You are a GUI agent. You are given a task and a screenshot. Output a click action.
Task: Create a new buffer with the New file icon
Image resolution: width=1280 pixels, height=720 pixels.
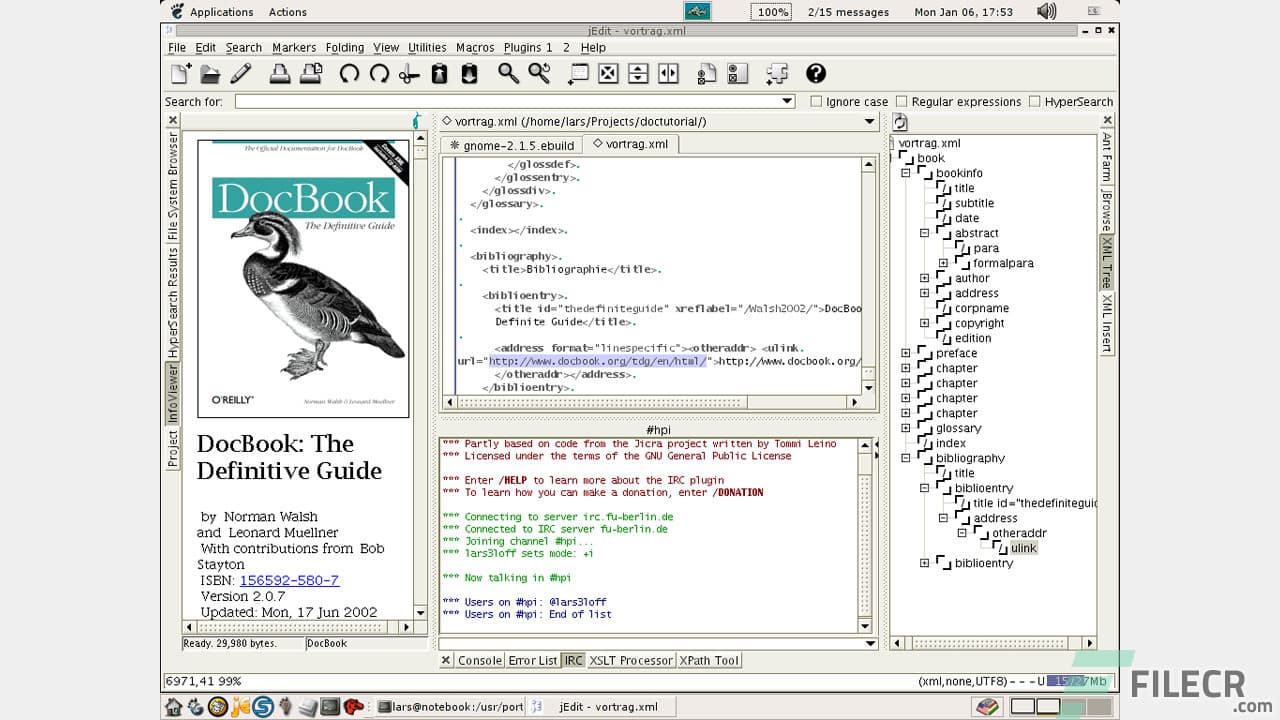click(181, 73)
